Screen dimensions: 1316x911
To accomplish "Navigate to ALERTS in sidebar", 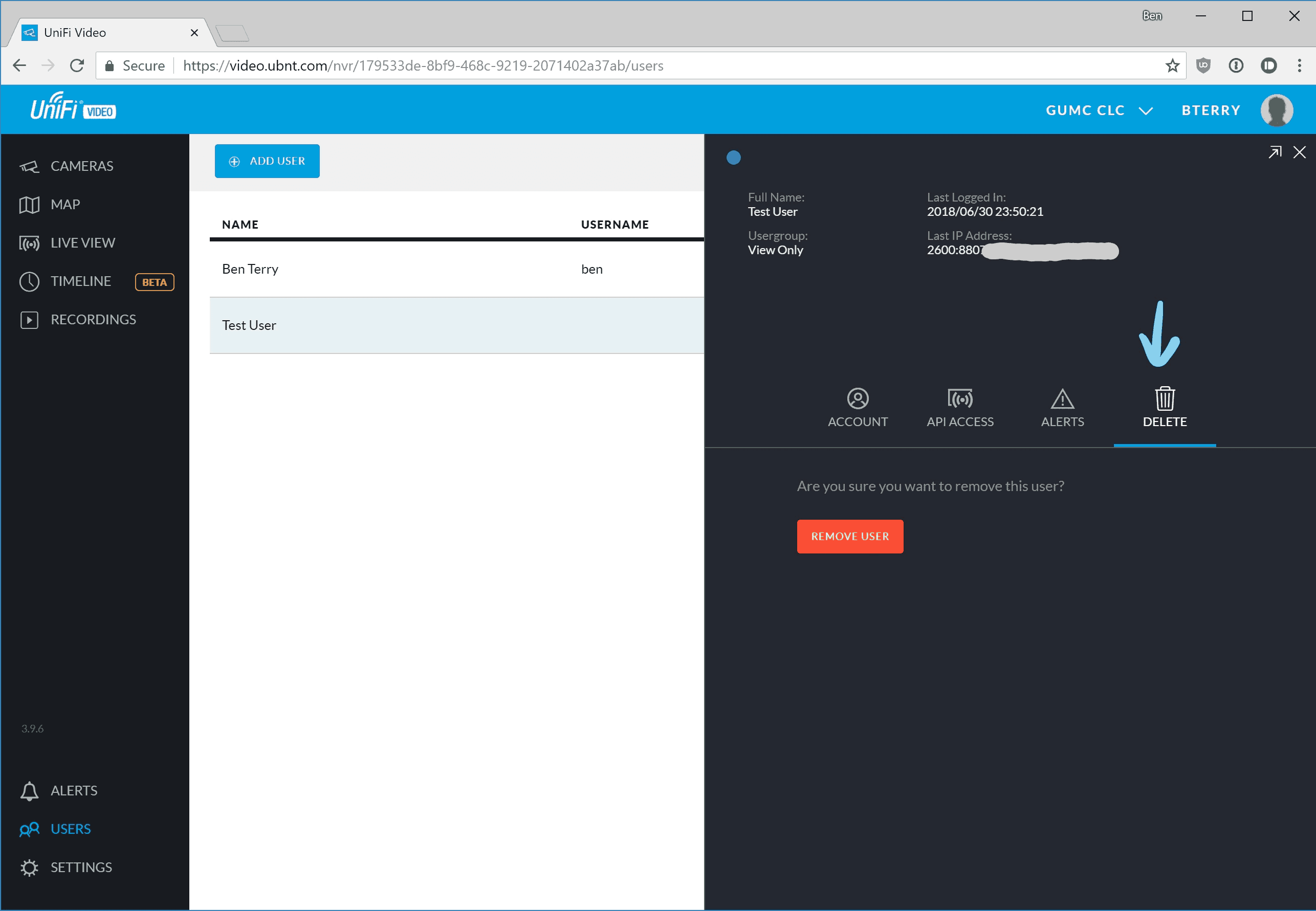I will 74,789.
